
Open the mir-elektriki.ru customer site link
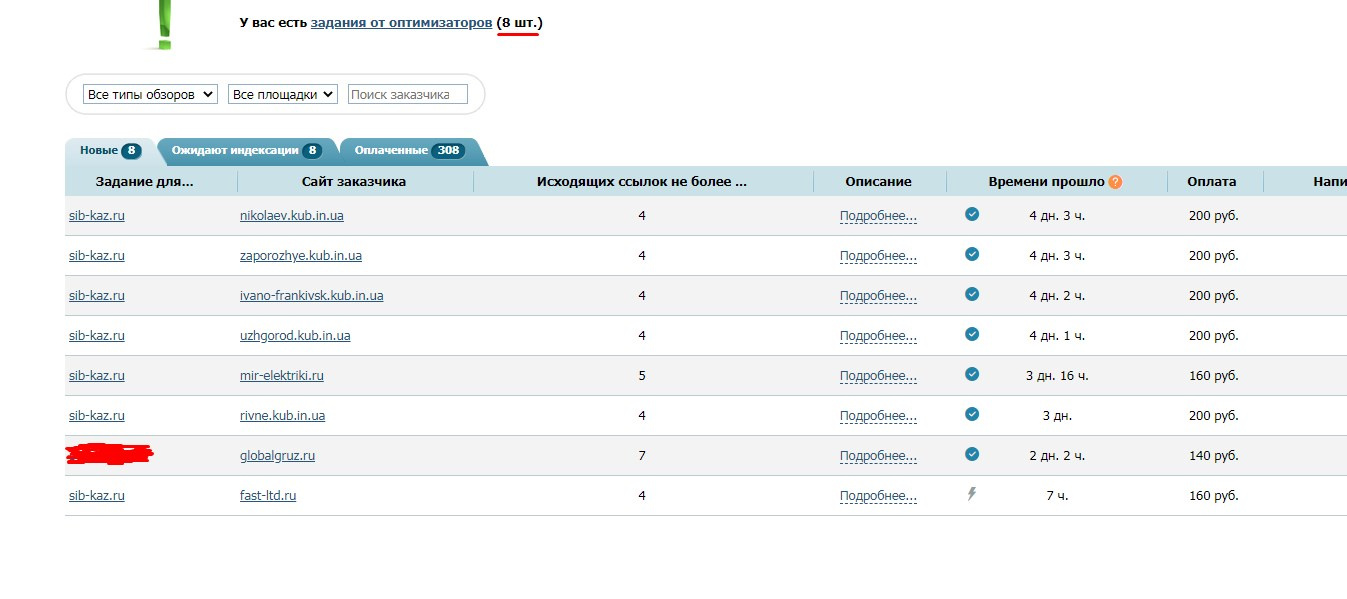282,376
